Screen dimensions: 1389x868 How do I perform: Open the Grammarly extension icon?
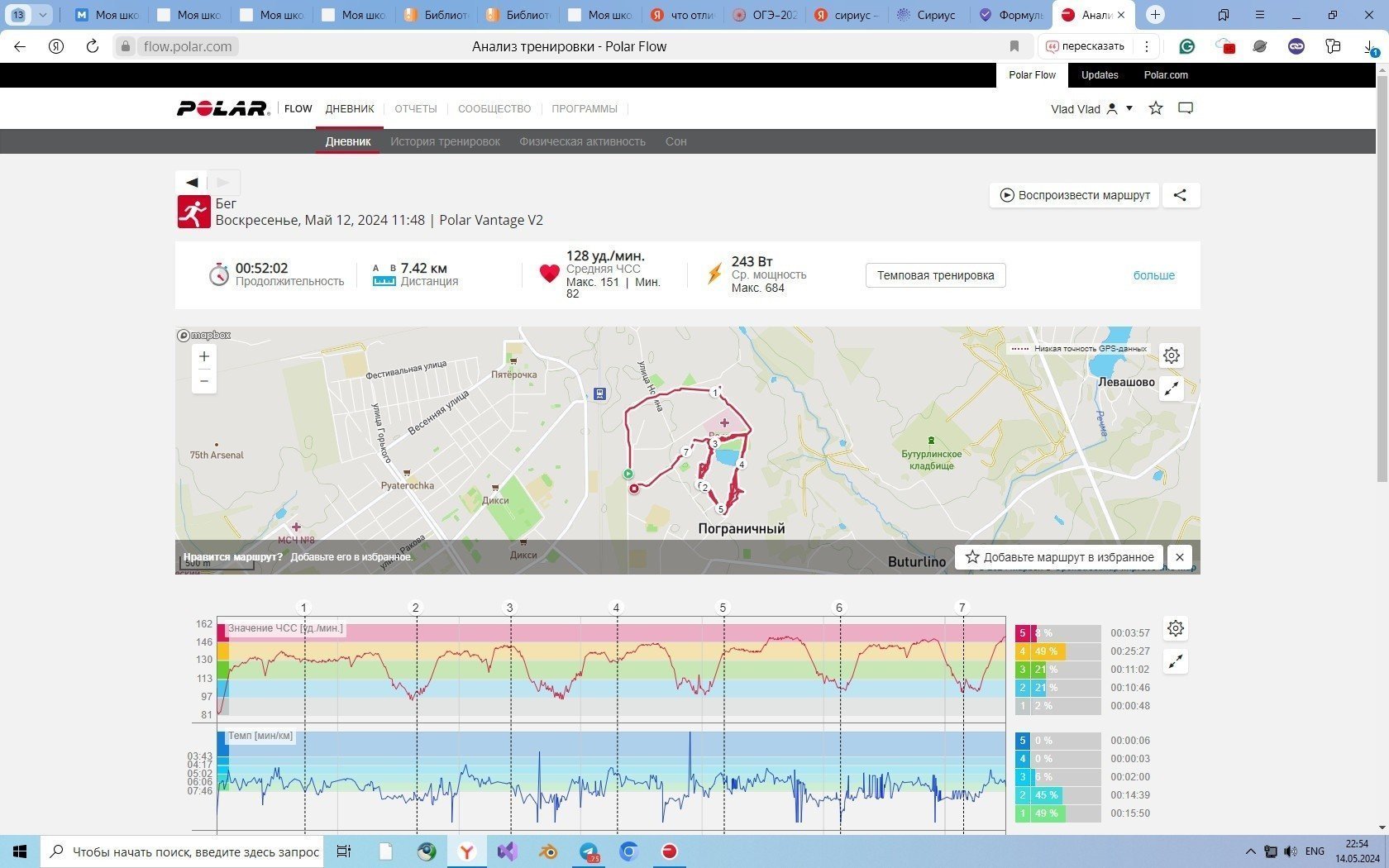coord(1187,46)
